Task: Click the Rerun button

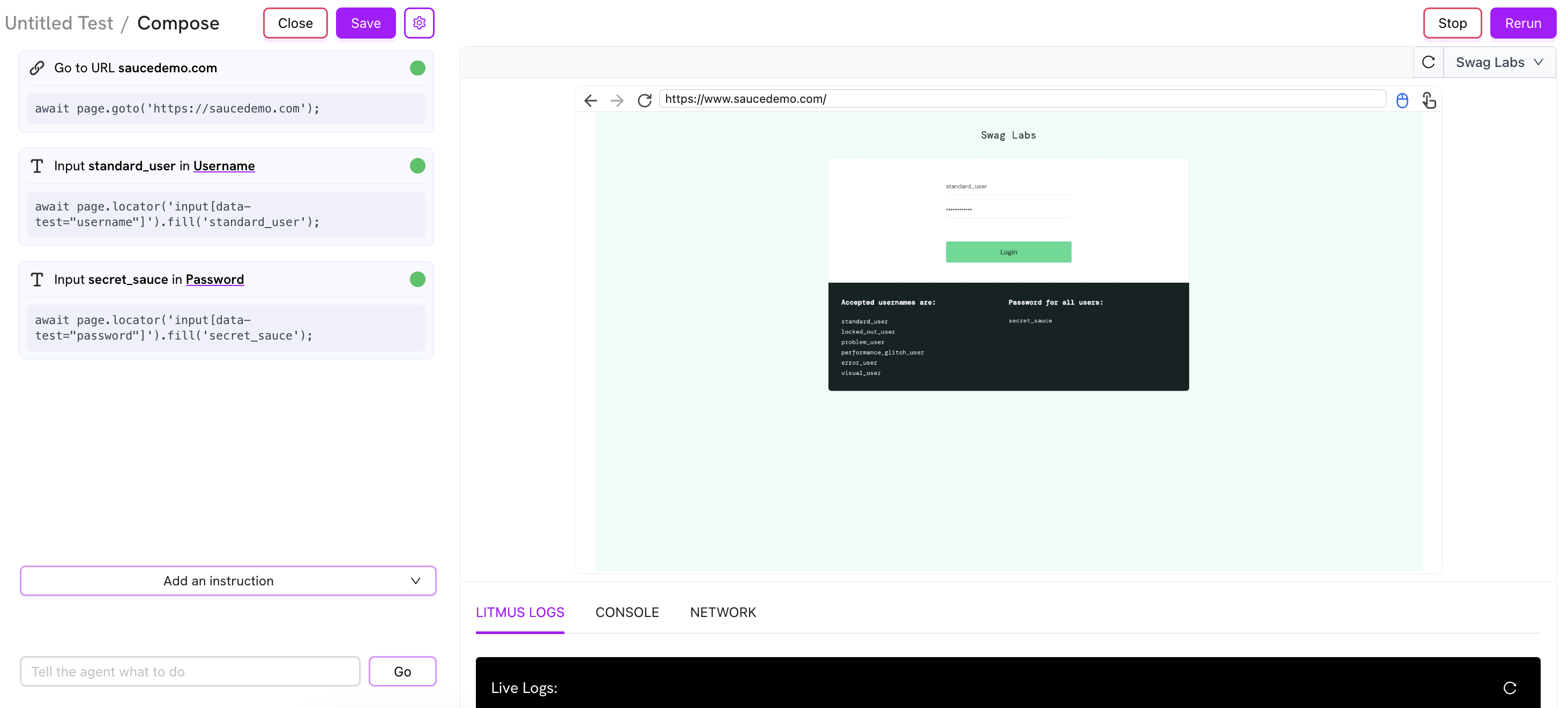Action: 1522,23
